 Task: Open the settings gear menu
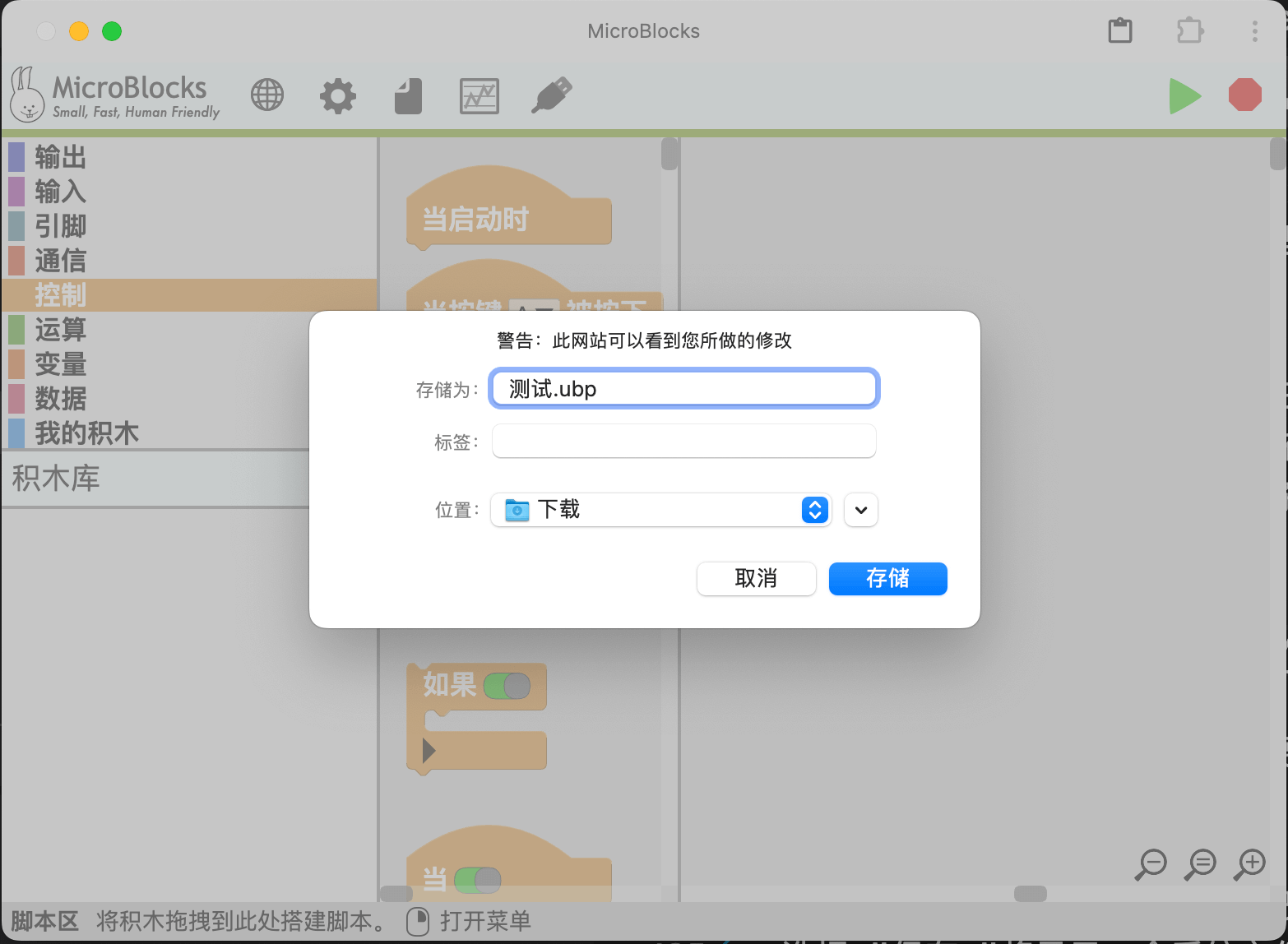coord(338,95)
